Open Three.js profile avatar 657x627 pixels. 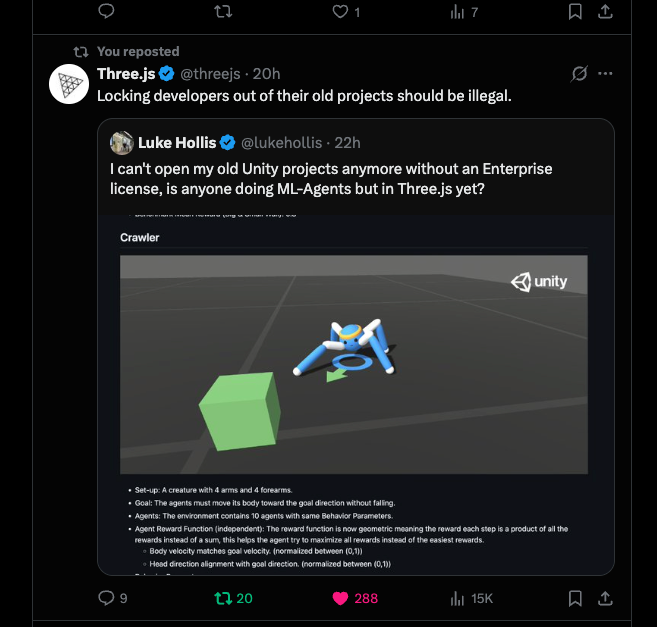70,84
